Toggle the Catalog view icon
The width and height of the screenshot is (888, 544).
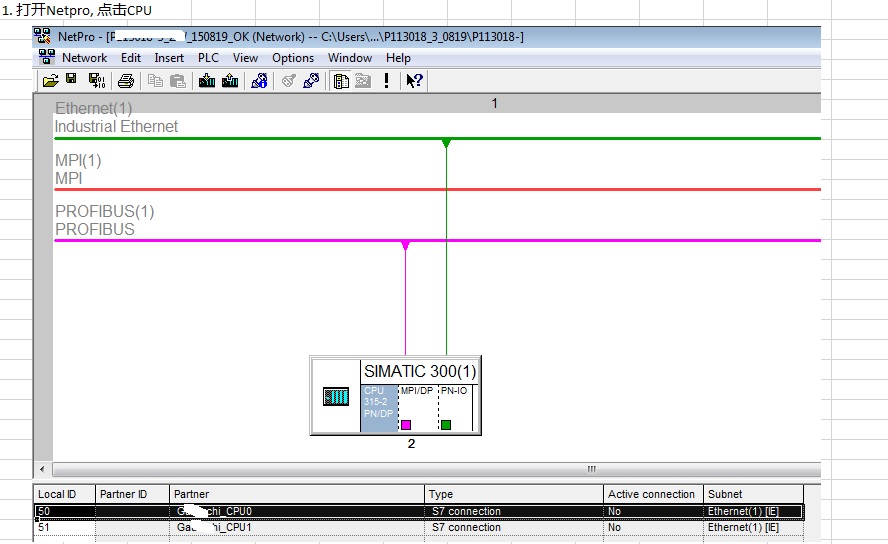341,81
